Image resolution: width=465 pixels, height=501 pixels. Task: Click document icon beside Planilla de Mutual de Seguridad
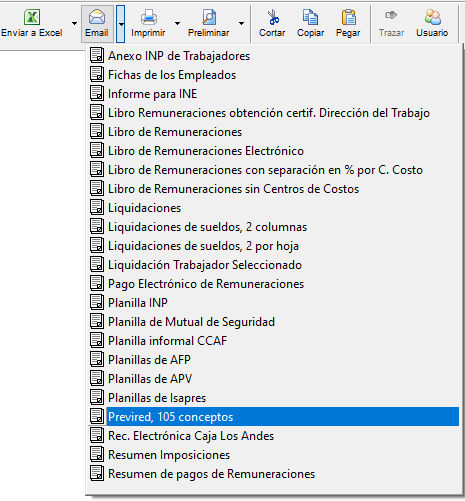[x=97, y=321]
